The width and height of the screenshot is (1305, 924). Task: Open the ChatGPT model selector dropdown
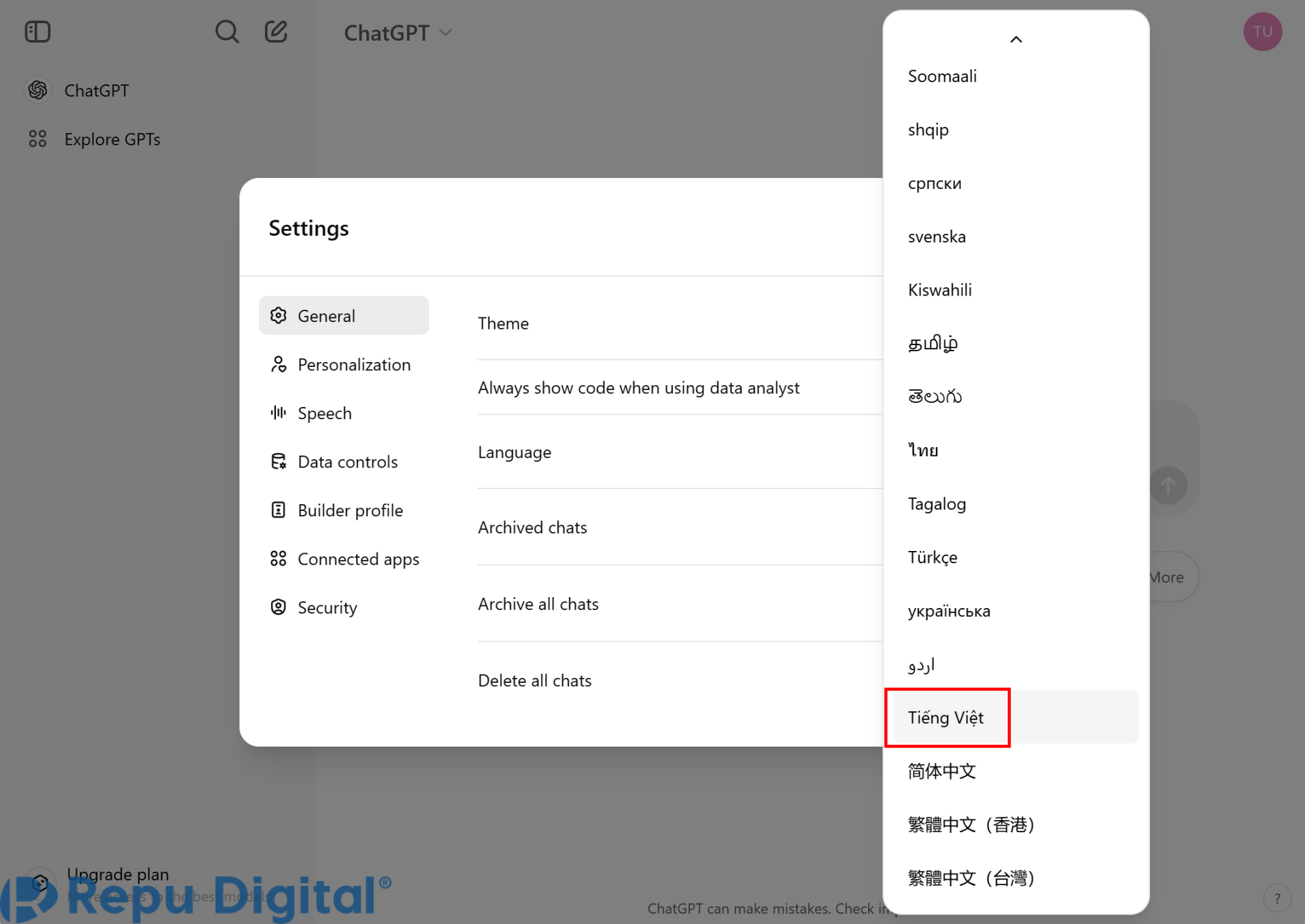(x=398, y=33)
